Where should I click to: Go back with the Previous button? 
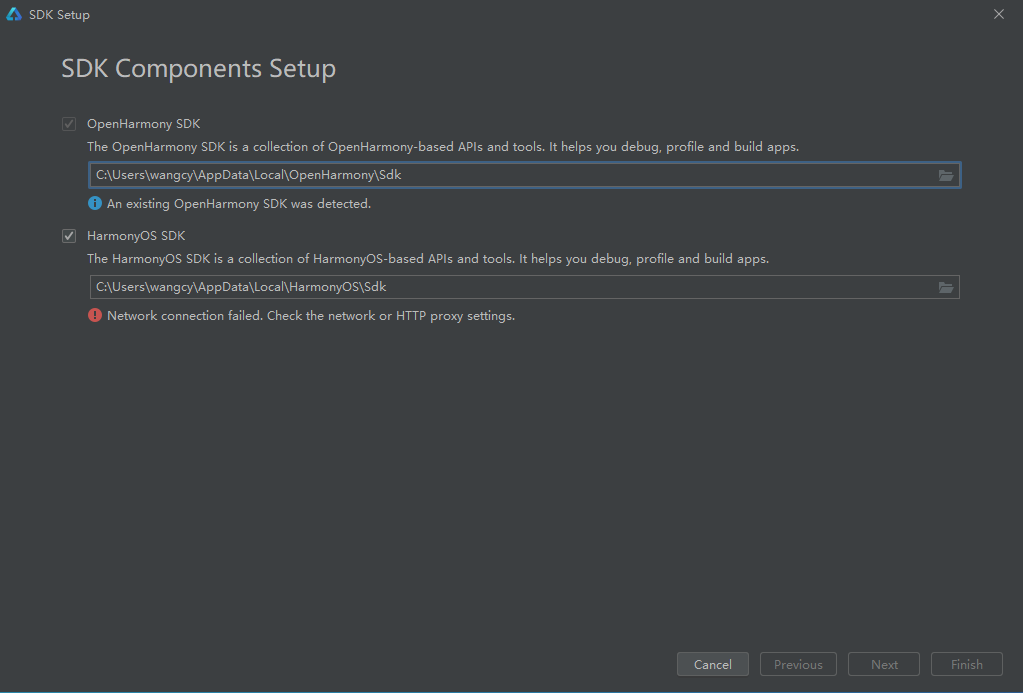(798, 664)
